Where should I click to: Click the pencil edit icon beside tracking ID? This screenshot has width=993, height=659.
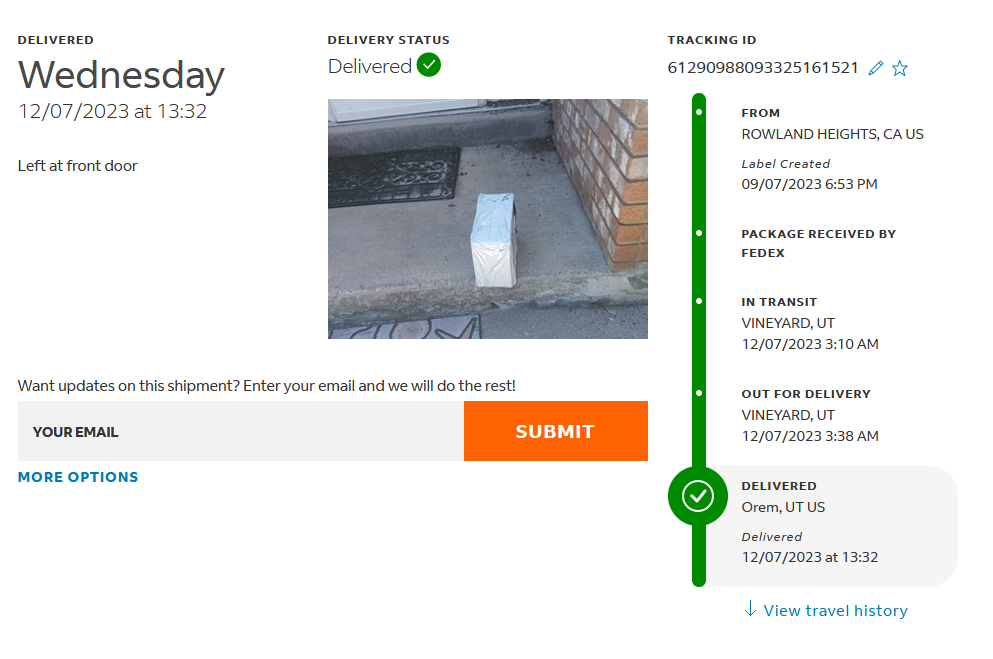[x=876, y=68]
